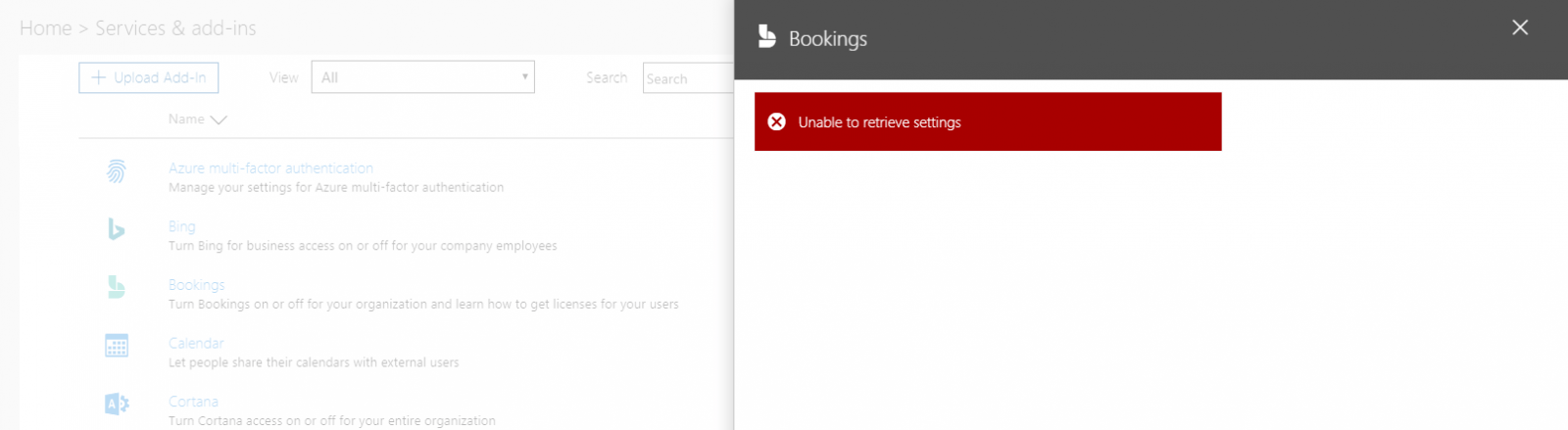
Task: Click Services & add-ins breadcrumb
Action: click(175, 28)
